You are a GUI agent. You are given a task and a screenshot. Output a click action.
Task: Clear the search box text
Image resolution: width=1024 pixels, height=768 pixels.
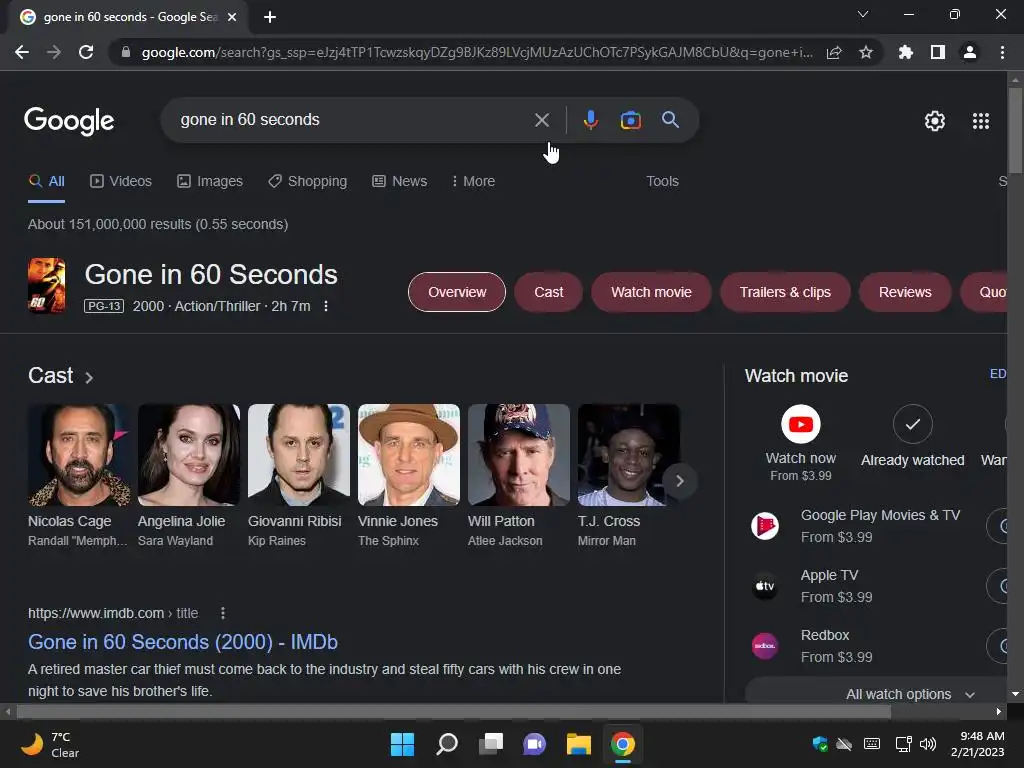[541, 120]
